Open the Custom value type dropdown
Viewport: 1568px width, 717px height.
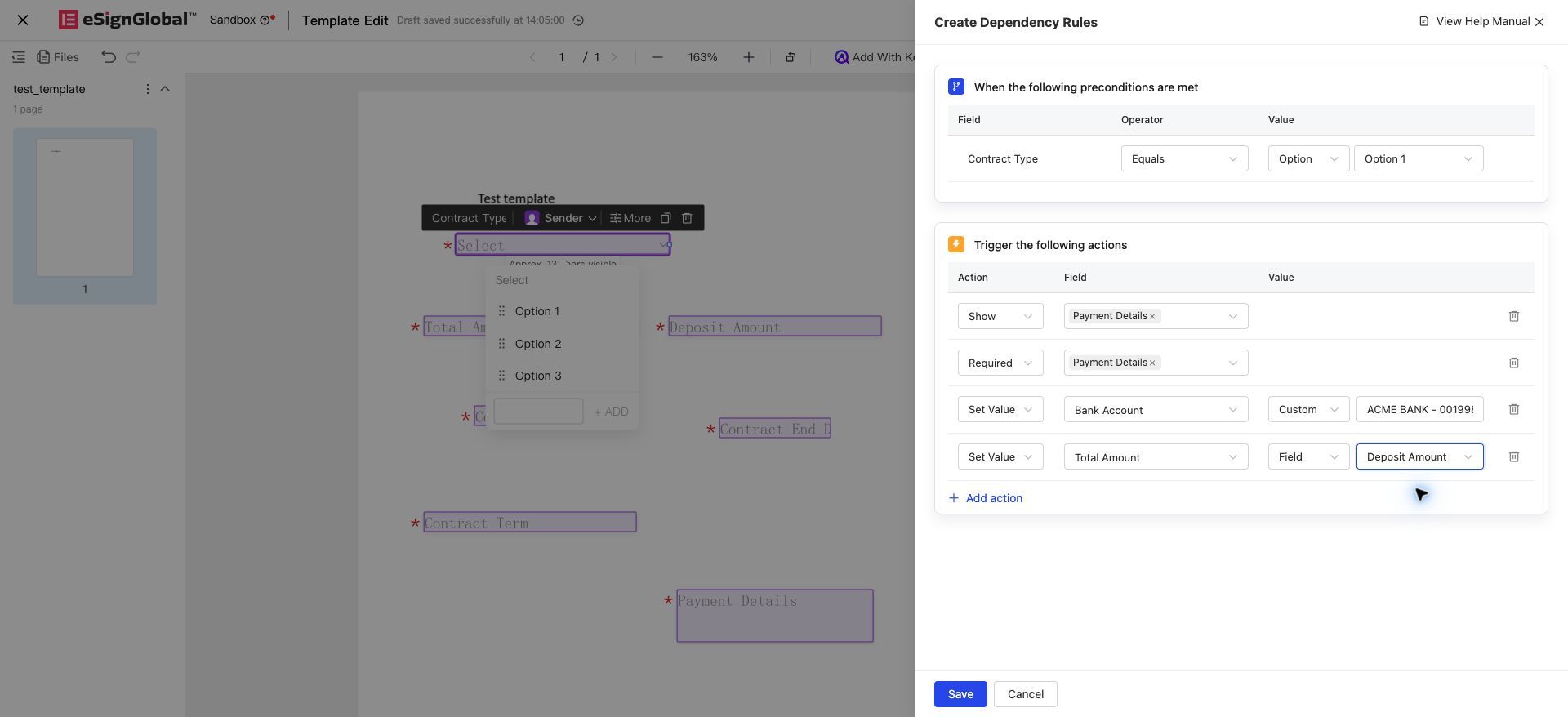1307,409
